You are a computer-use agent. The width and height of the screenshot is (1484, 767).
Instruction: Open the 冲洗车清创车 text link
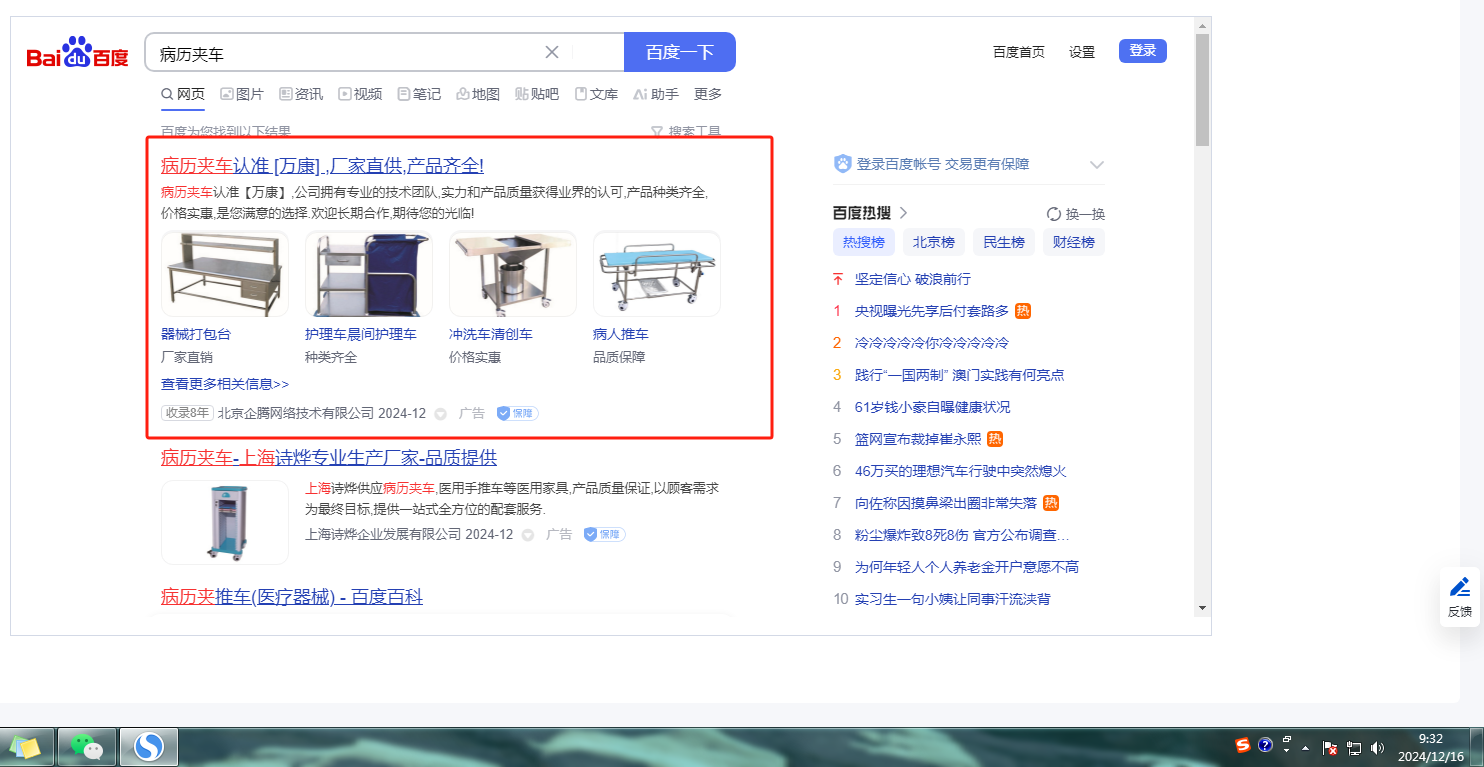(491, 334)
